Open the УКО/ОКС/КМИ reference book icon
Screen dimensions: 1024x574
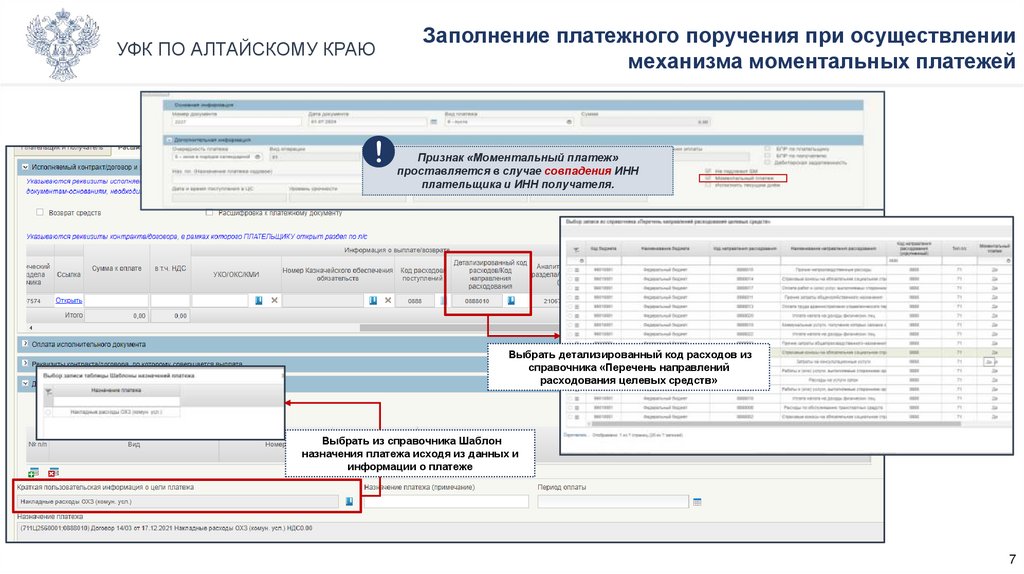[x=259, y=300]
